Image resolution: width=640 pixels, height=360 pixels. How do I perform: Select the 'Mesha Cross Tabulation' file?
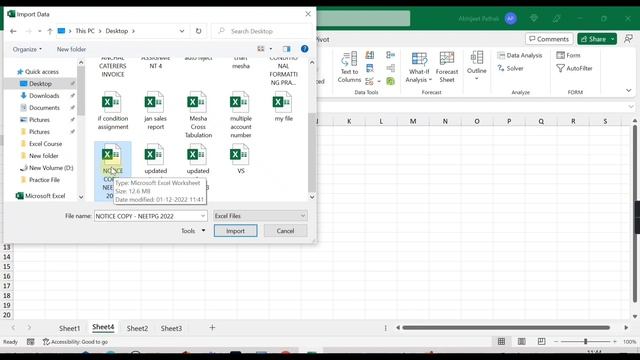point(198,115)
